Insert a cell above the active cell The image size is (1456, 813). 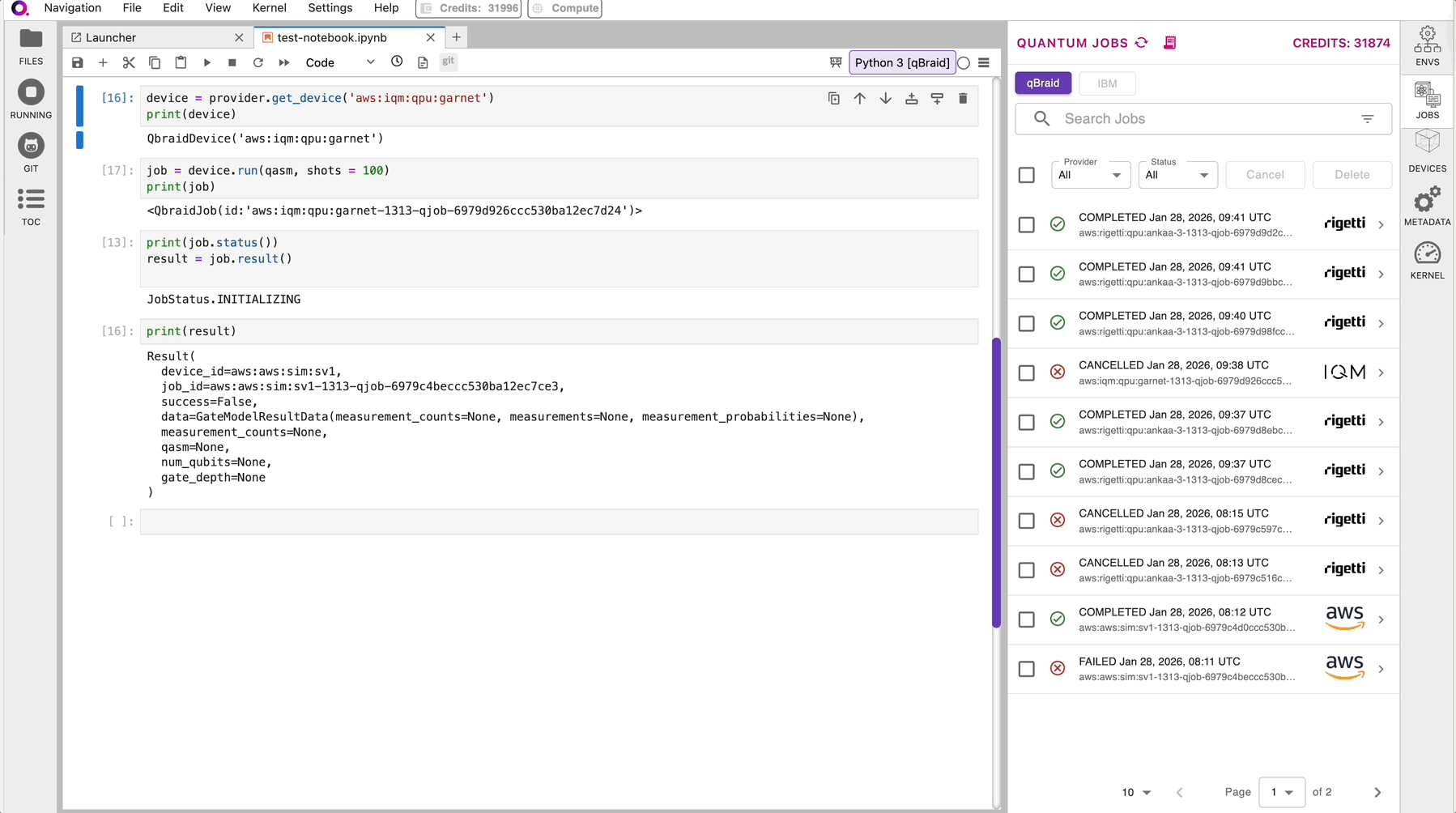coord(912,99)
